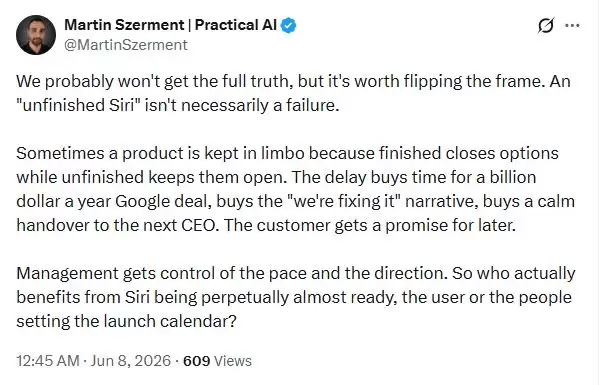Click the phrase "perpetually almost ready"

pyautogui.click(x=299, y=297)
